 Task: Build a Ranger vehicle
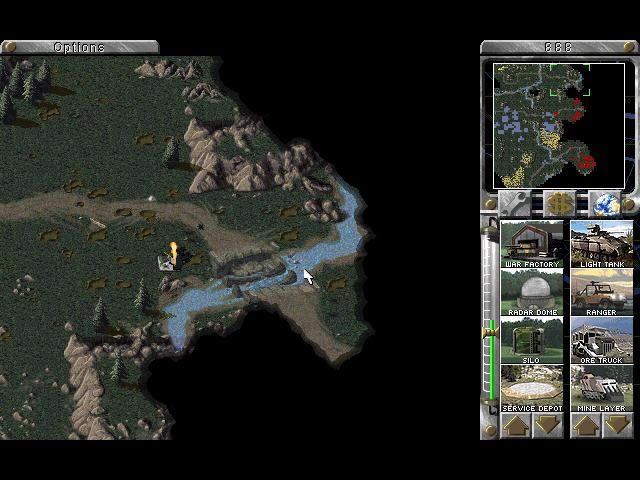coord(602,293)
